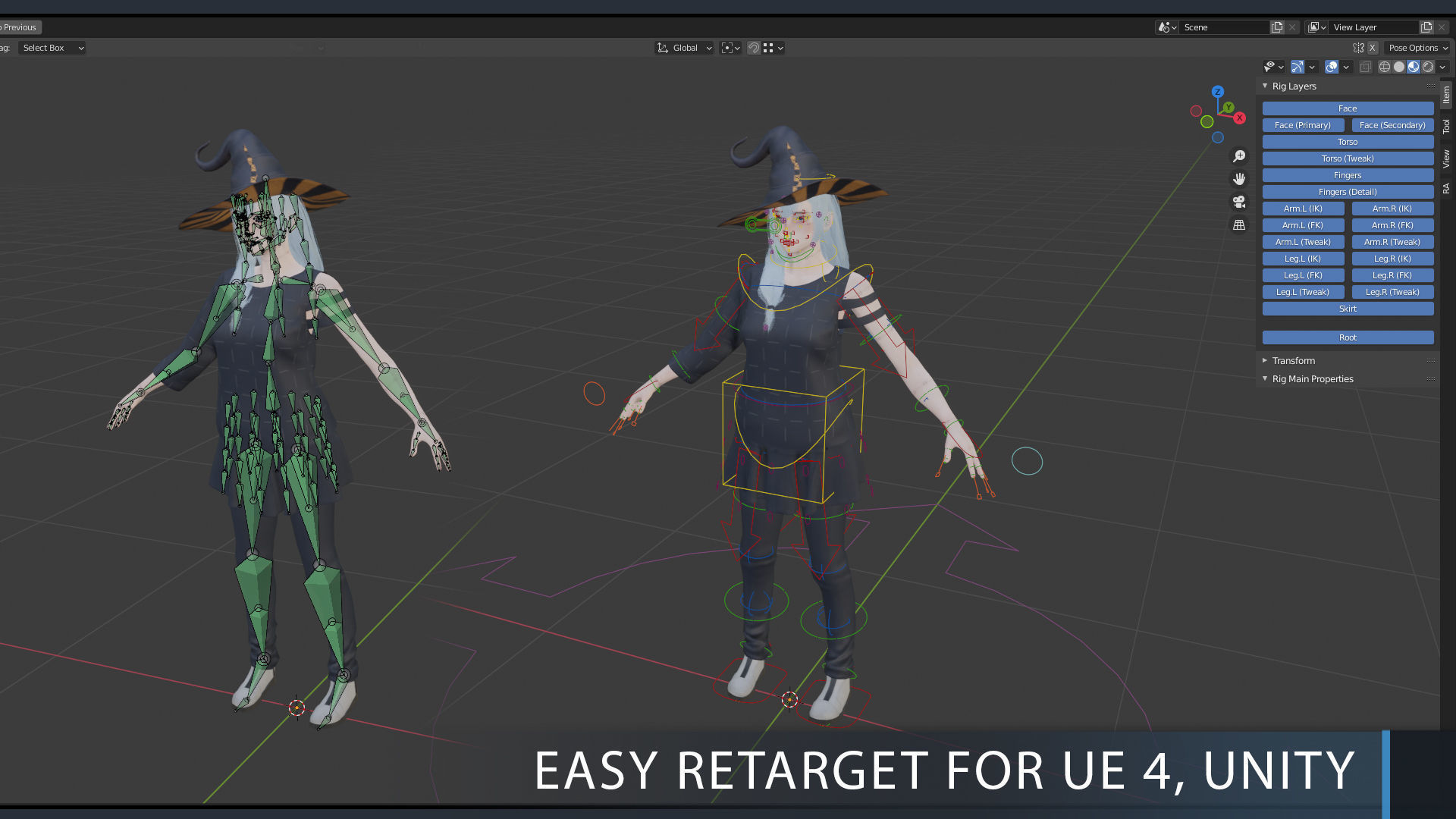Switch to the View sidebar tab
The height and width of the screenshot is (819, 1456).
click(1446, 158)
